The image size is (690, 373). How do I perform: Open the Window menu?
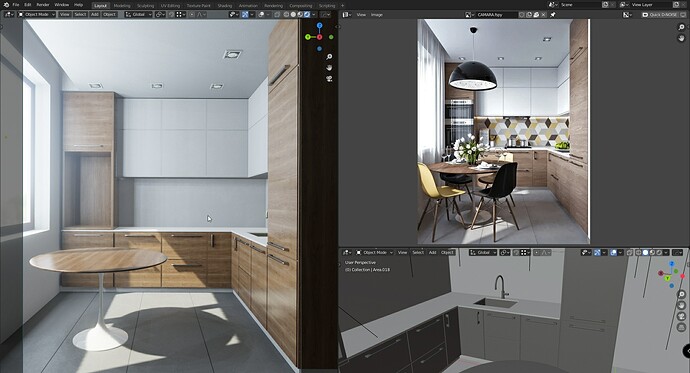62,4
